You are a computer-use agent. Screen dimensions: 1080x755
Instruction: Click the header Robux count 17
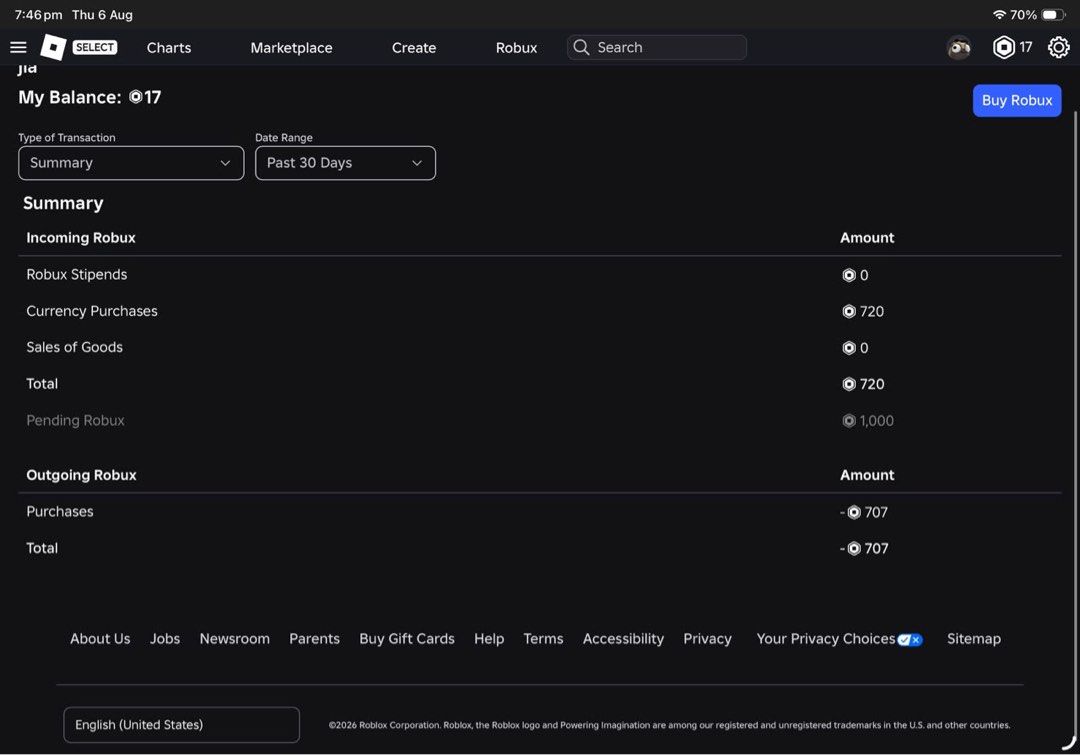(1026, 47)
